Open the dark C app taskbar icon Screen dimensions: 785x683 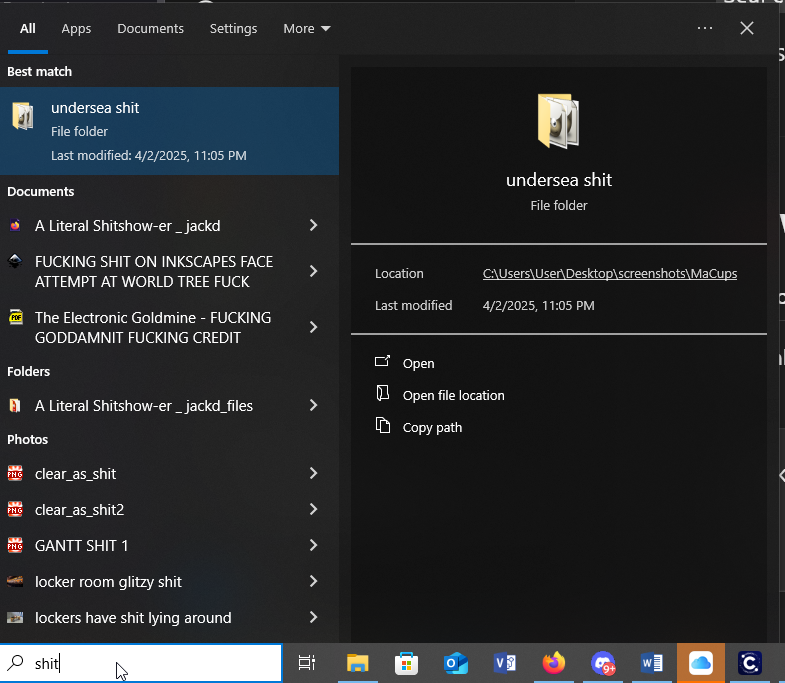[x=749, y=663]
